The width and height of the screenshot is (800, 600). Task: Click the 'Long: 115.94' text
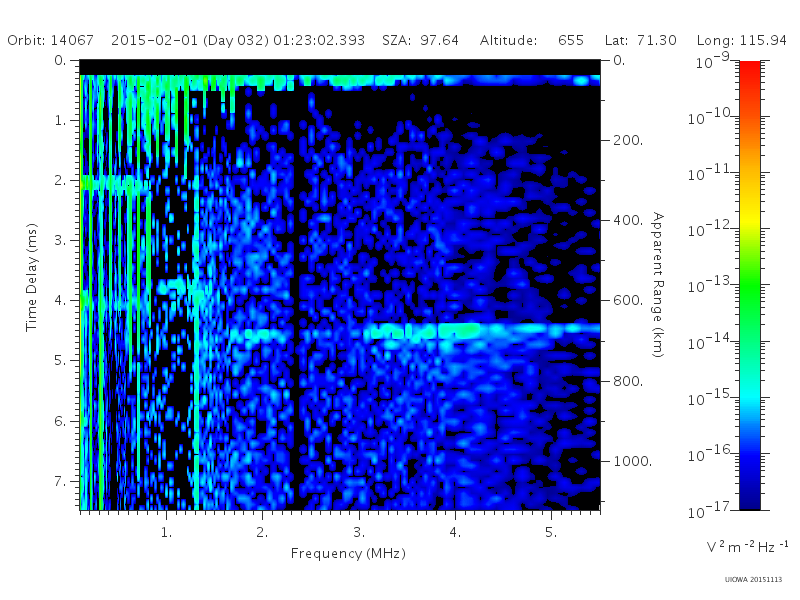pos(742,40)
